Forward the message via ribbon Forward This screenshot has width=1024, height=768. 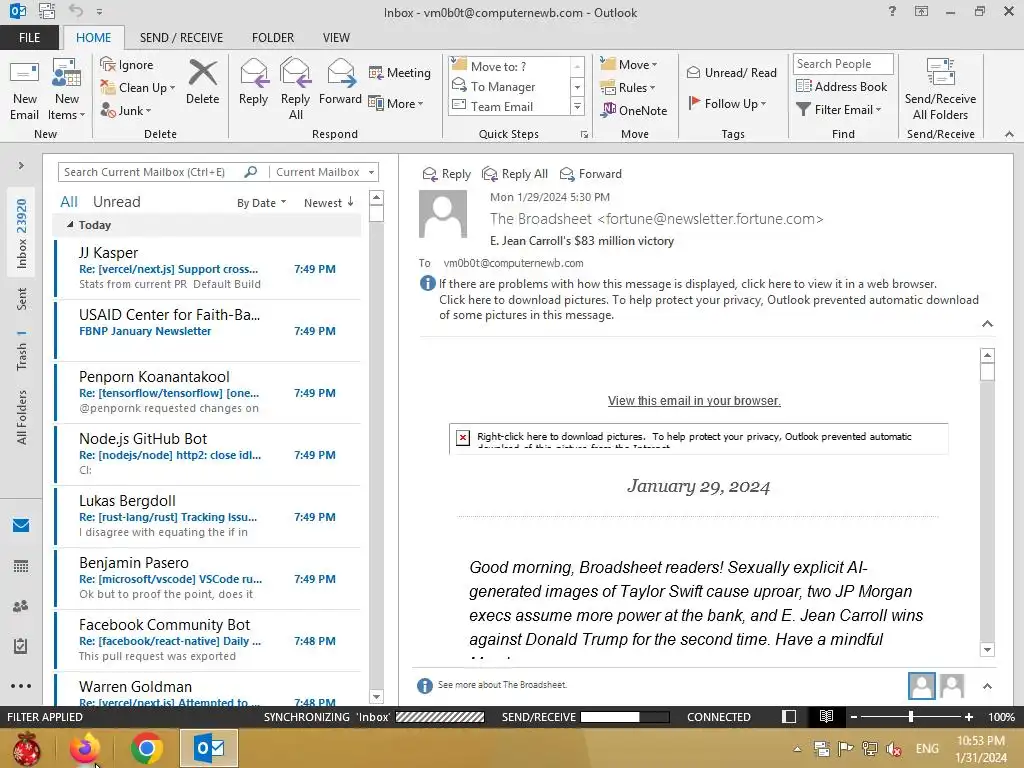[340, 83]
